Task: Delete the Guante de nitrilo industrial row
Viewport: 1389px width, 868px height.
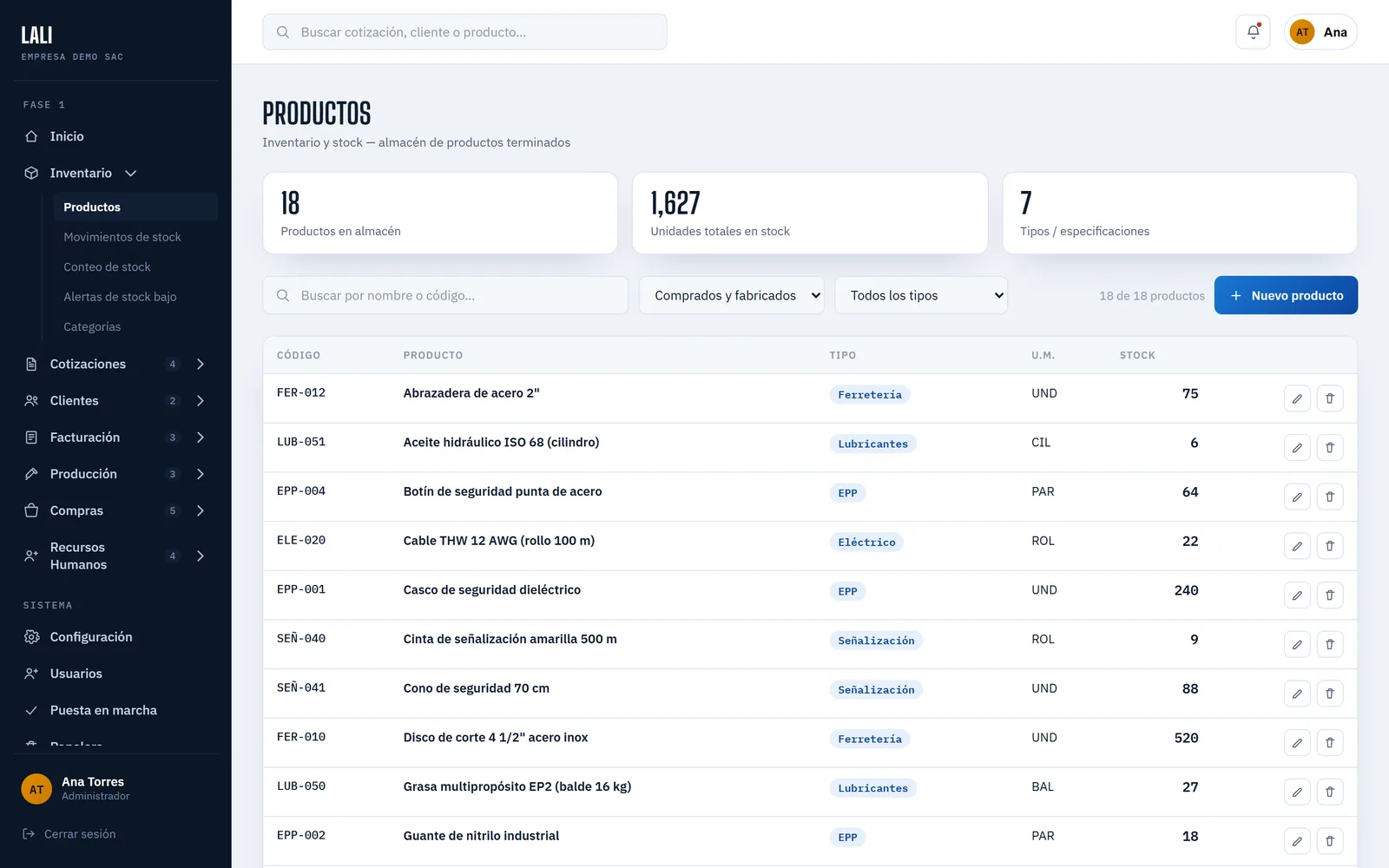Action: (x=1330, y=841)
